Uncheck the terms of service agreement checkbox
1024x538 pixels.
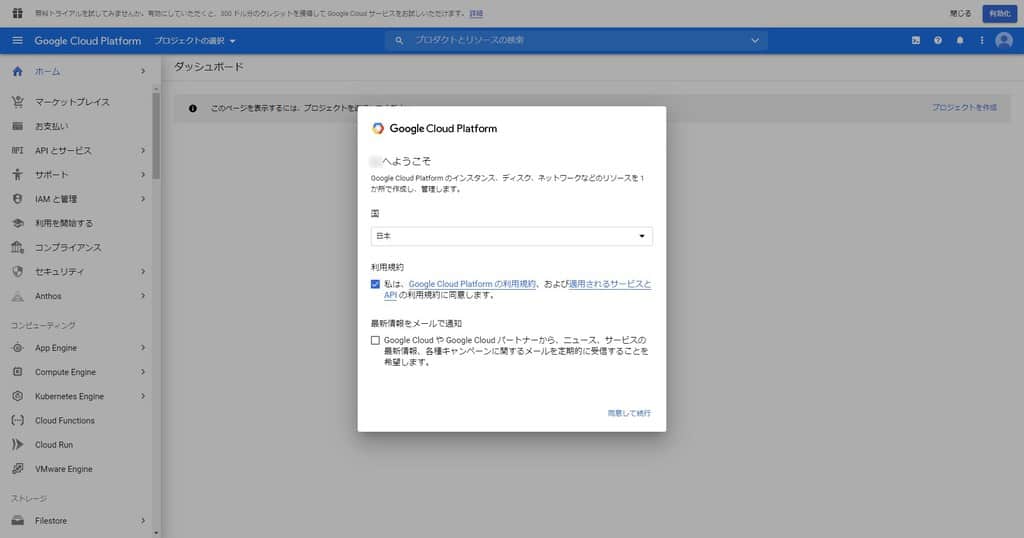pos(375,284)
